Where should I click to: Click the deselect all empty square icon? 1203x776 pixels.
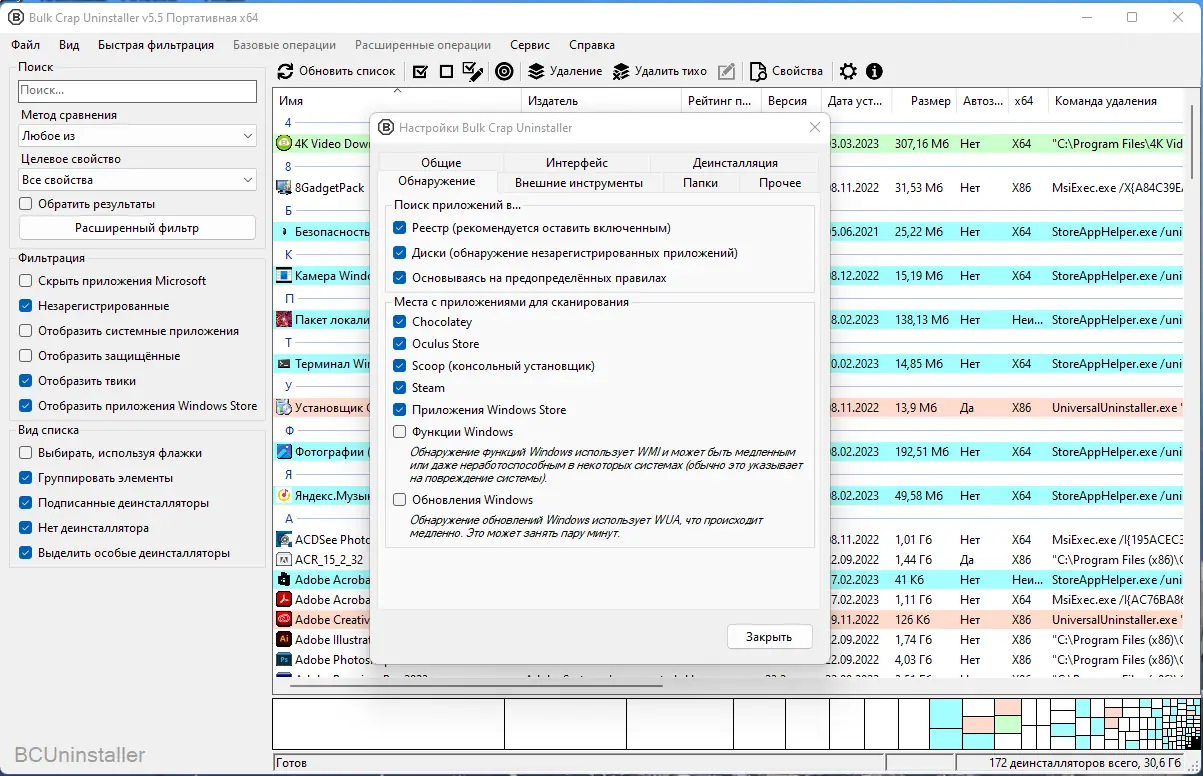[446, 71]
